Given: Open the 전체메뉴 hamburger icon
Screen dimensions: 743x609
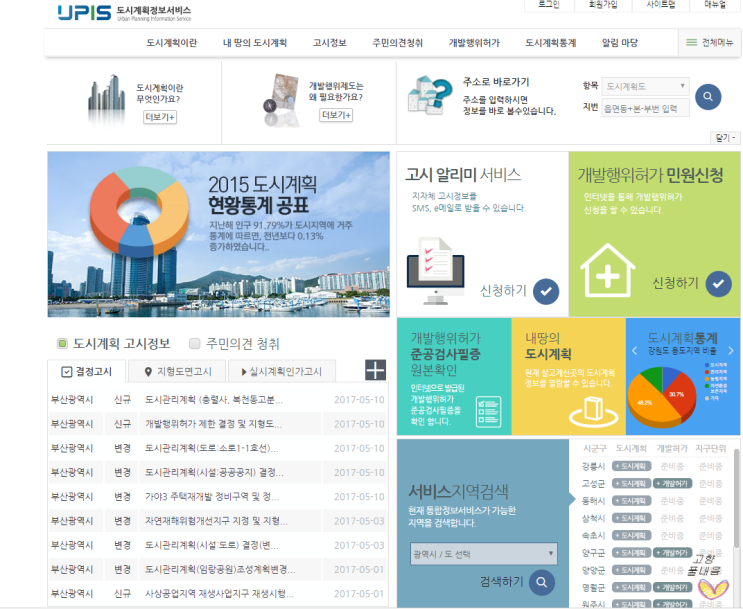Looking at the screenshot, I should pos(692,42).
